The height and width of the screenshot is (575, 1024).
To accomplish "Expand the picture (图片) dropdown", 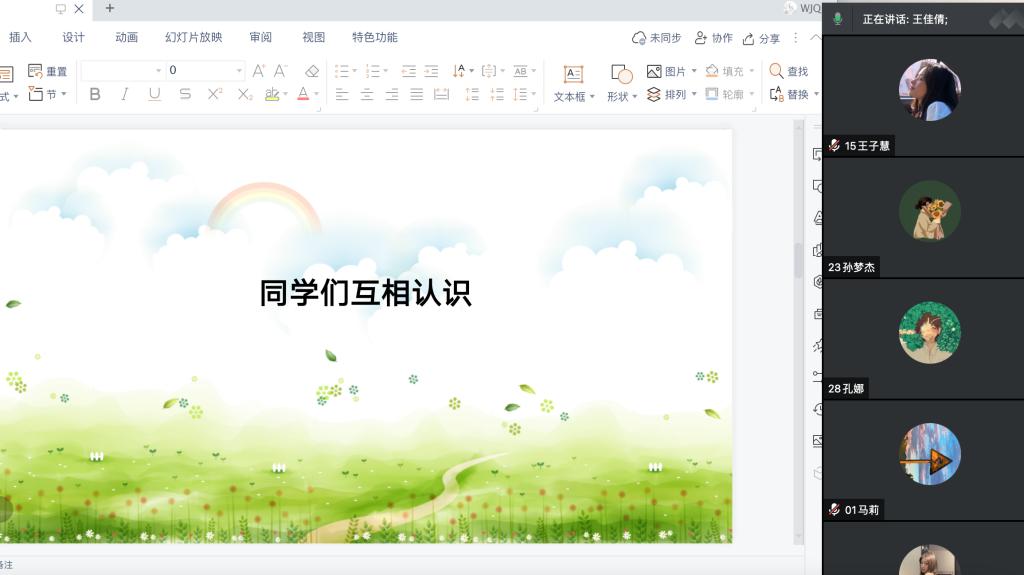I will point(694,71).
